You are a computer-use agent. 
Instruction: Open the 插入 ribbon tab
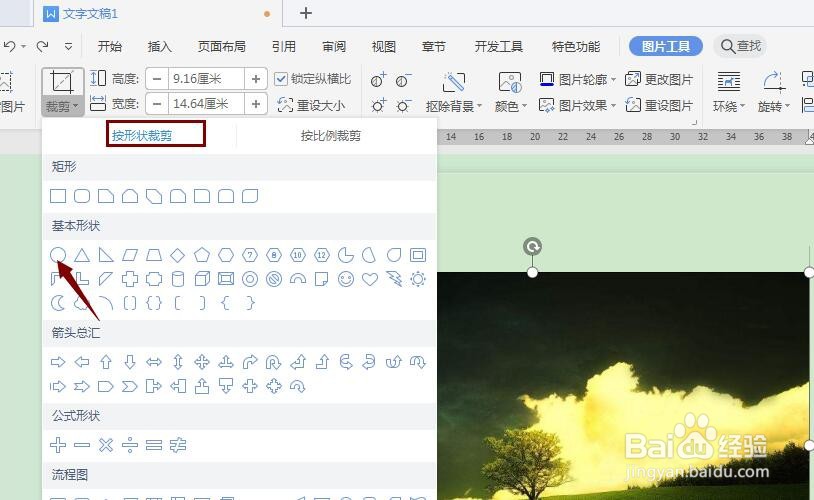pos(159,46)
